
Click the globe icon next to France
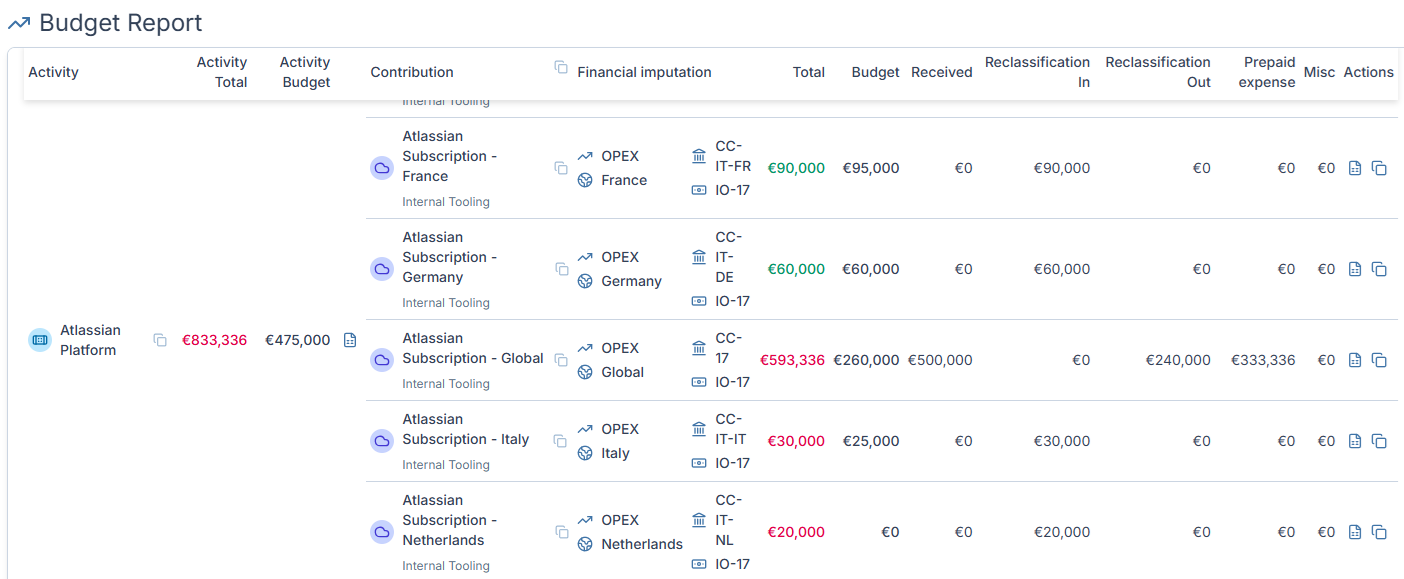tap(585, 181)
